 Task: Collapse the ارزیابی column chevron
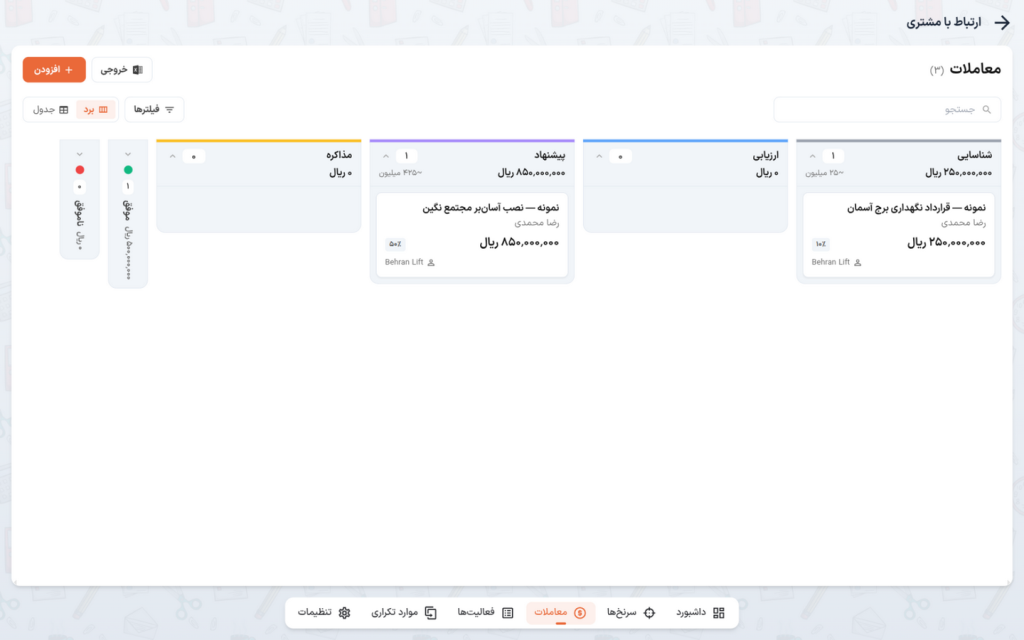coord(599,156)
